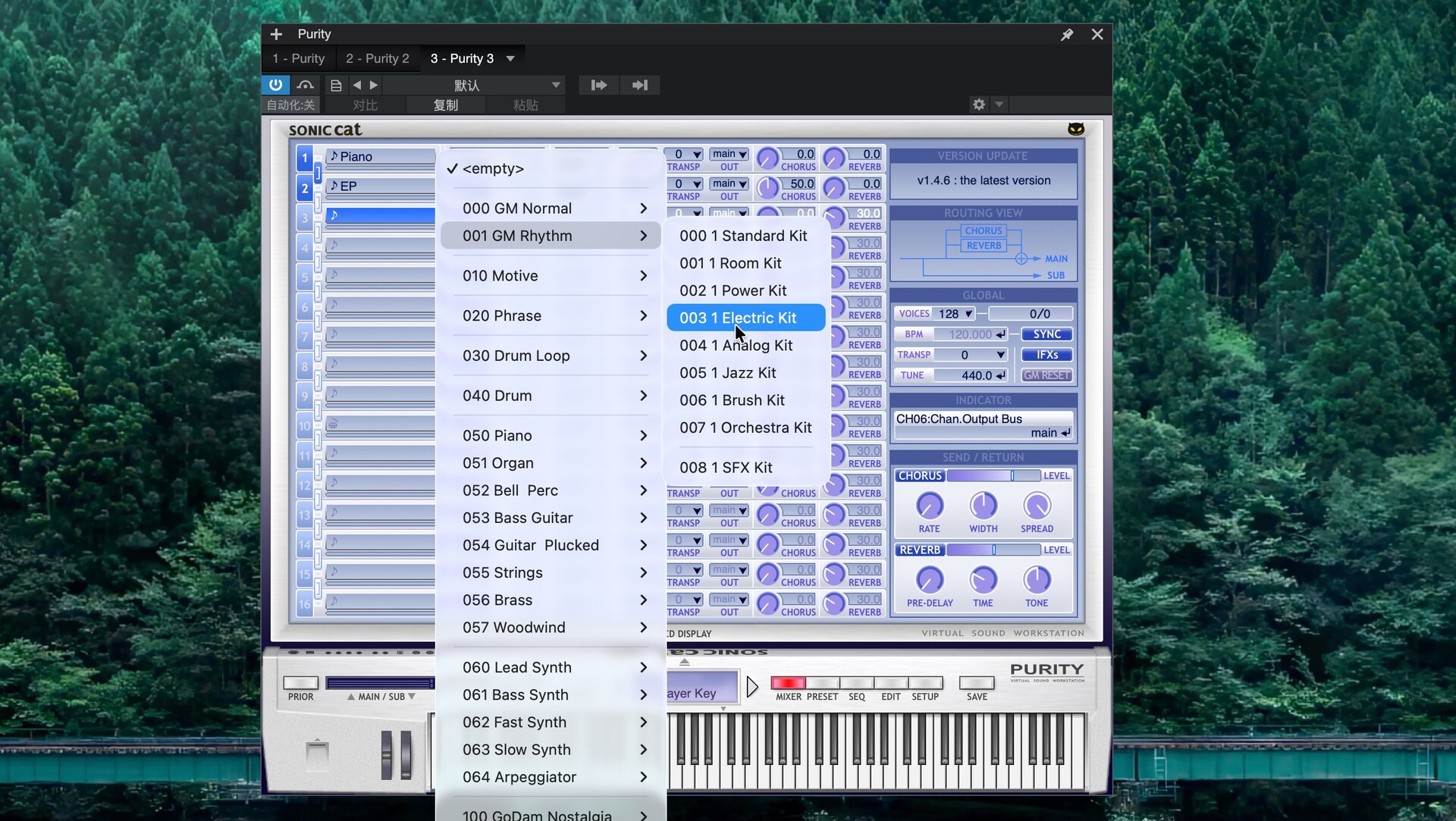Click the plus icon beside the Purity title
The height and width of the screenshot is (821, 1456).
276,34
